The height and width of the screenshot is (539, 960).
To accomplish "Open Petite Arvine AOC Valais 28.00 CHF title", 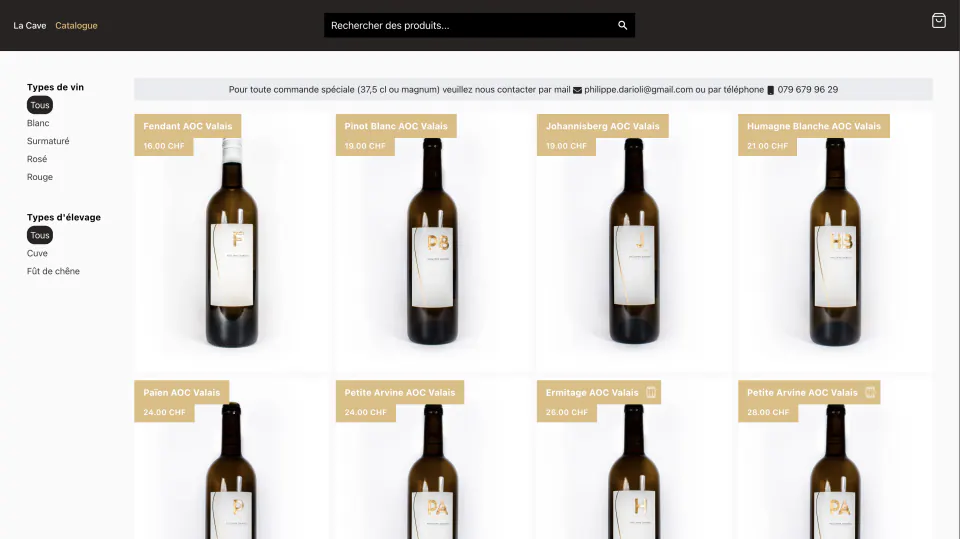I will [802, 393].
